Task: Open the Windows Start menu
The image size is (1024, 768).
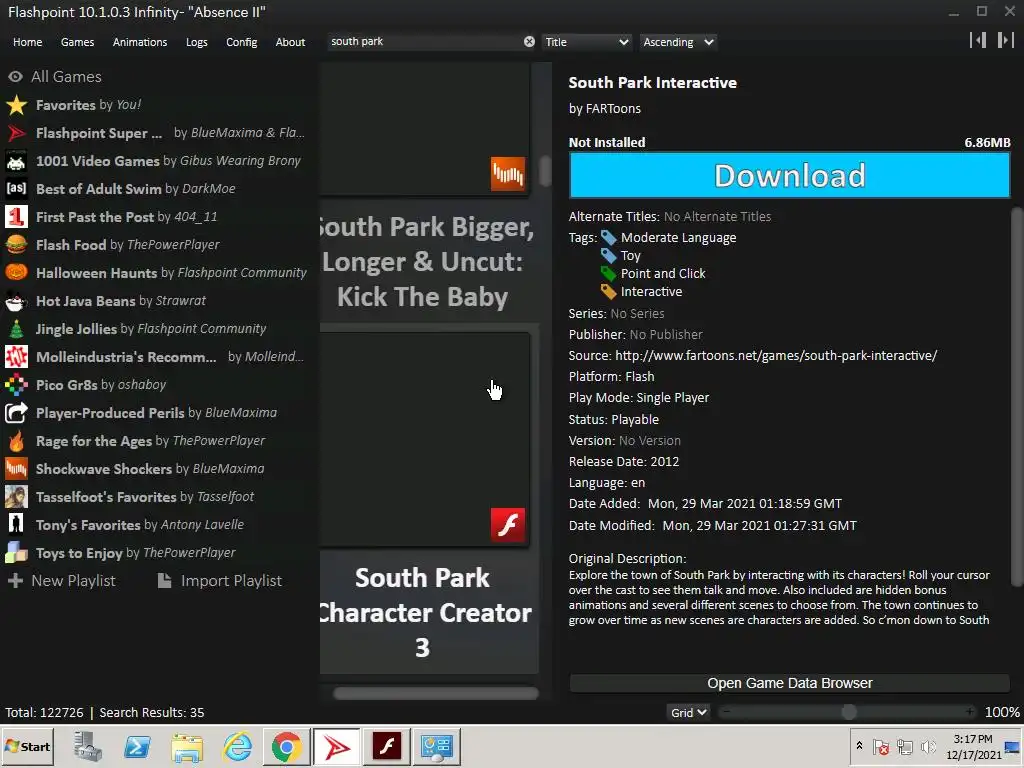Action: click(x=27, y=746)
